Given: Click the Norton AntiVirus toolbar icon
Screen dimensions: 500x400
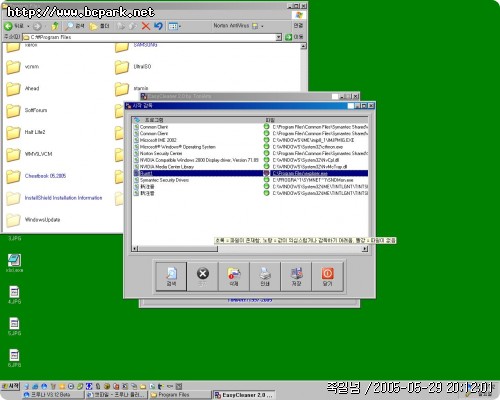Looking at the screenshot, I should pos(255,26).
